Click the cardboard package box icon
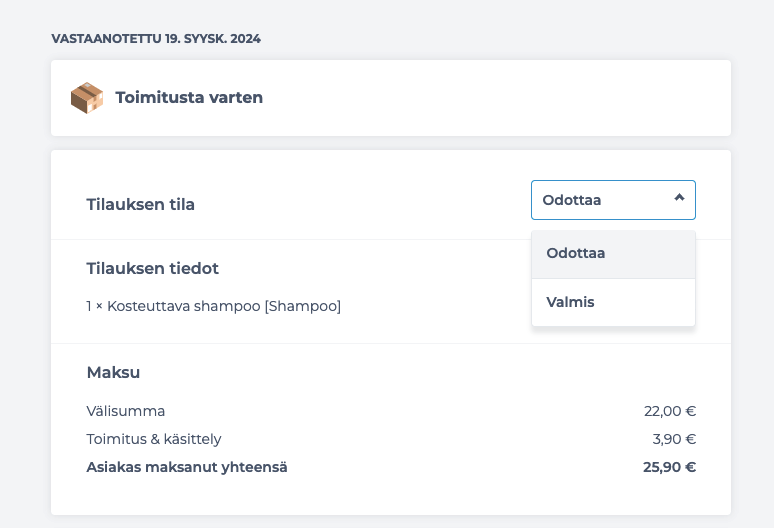The image size is (774, 528). 87,98
